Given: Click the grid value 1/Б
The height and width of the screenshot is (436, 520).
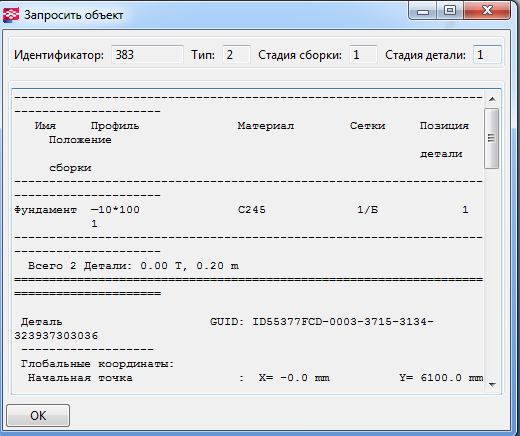Looking at the screenshot, I should (367, 210).
